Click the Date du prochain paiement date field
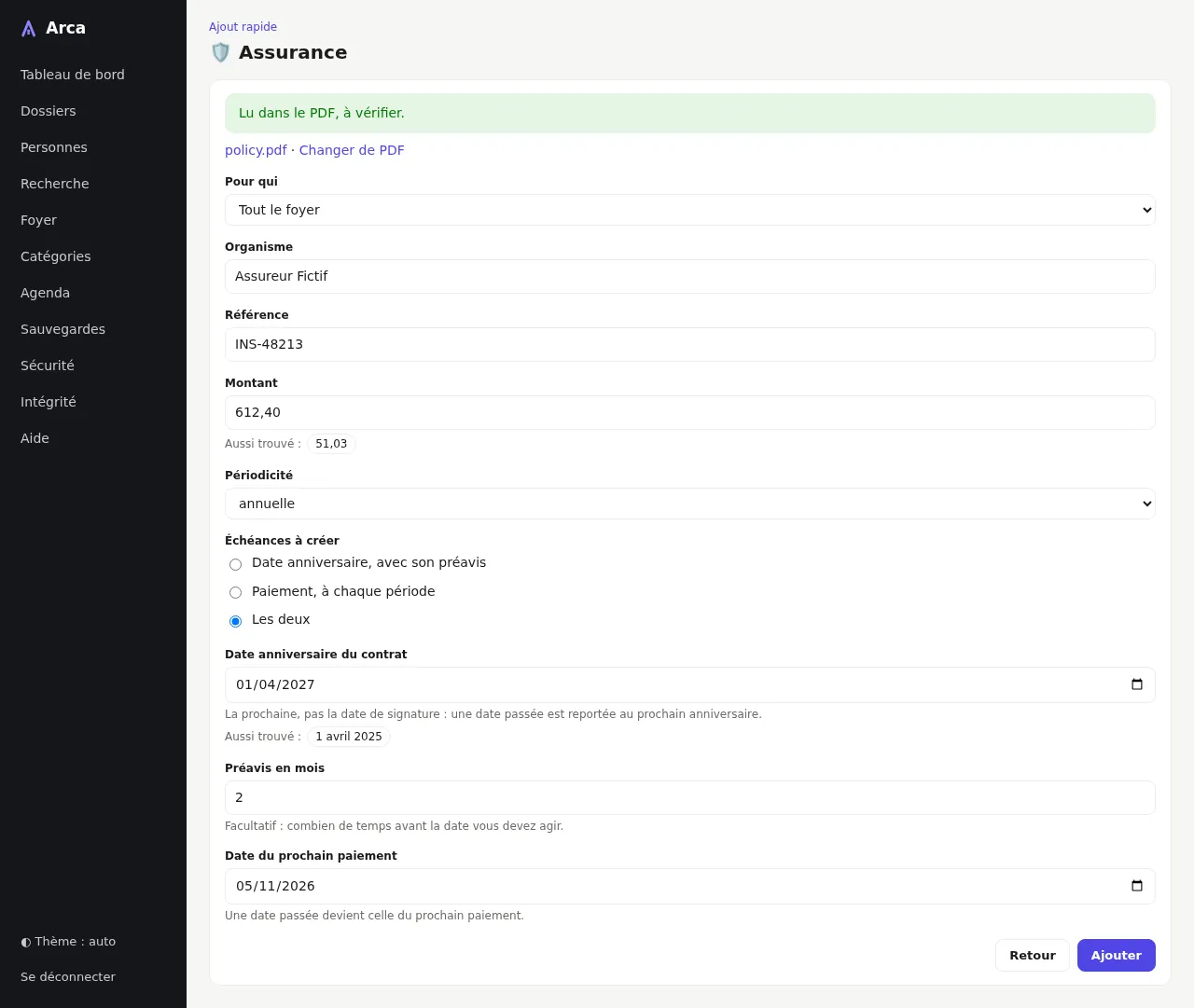This screenshot has width=1194, height=1008. (x=690, y=886)
